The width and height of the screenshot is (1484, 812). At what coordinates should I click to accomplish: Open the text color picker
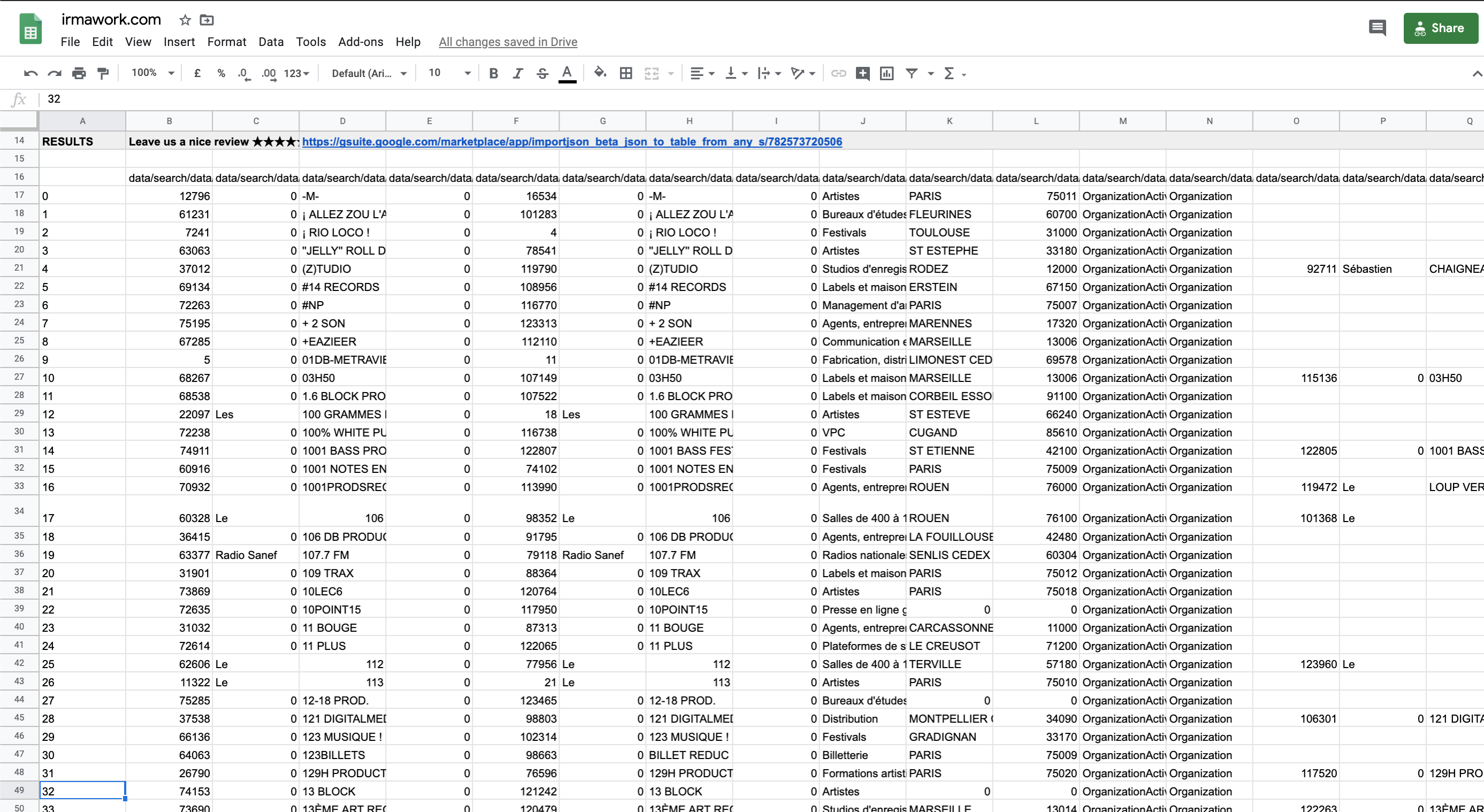567,73
